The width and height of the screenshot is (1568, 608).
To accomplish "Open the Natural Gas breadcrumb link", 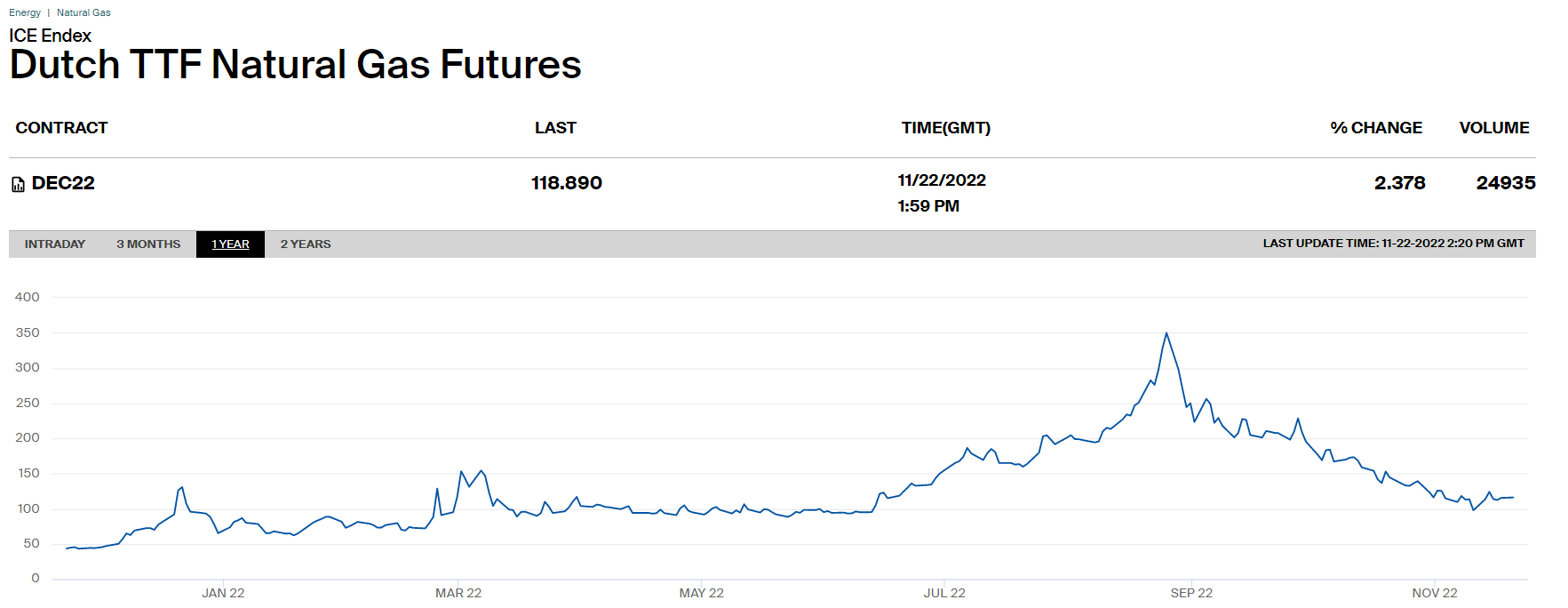I will tap(84, 12).
